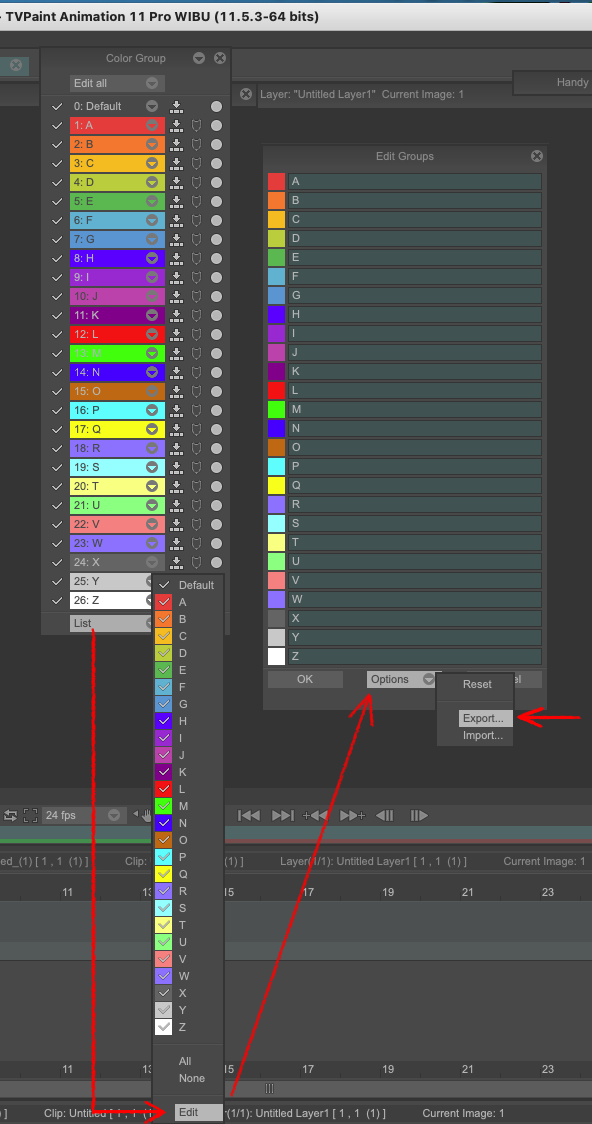Jump to first frame with rewind icon
The image size is (592, 1124).
coord(249,815)
